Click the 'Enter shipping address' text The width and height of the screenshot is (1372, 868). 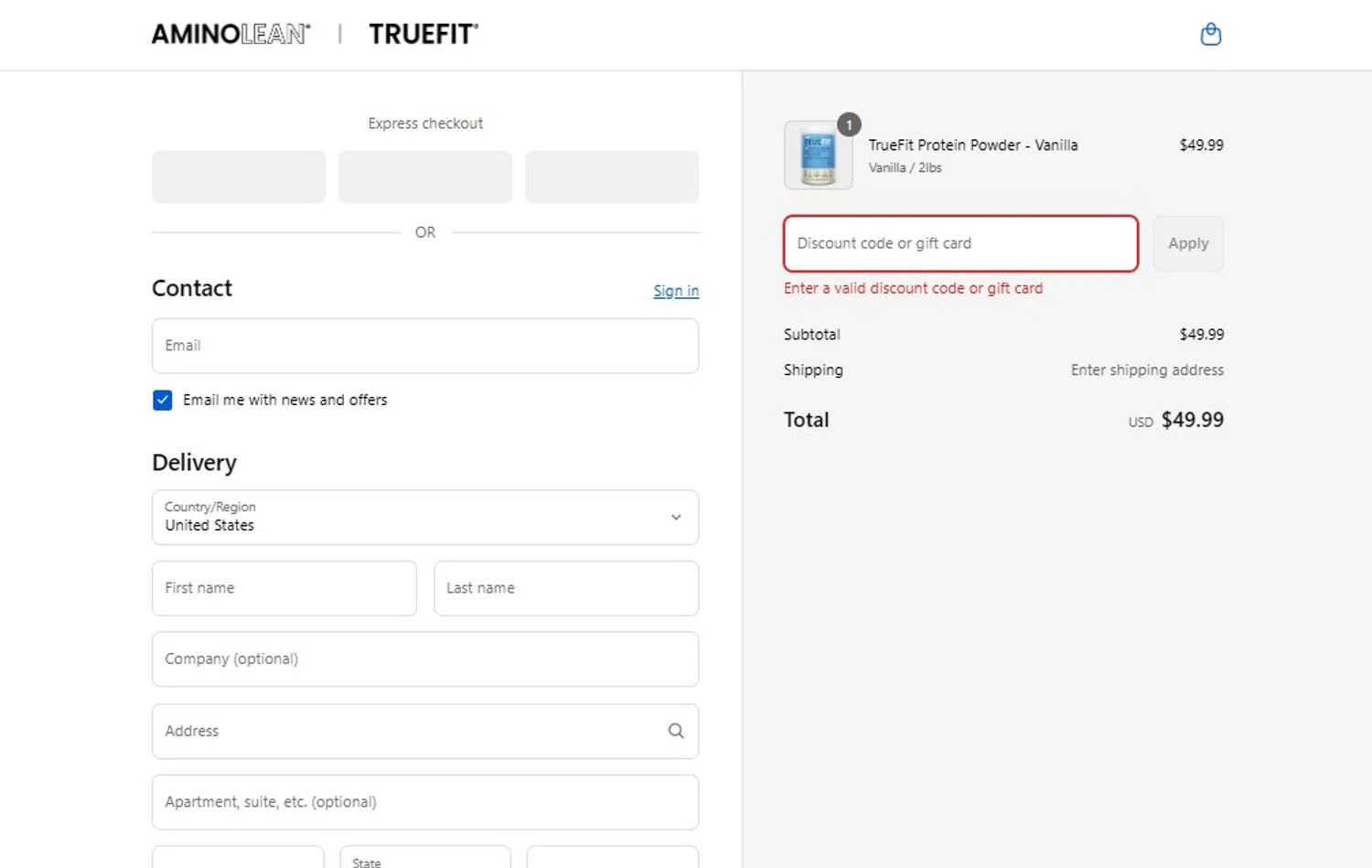point(1147,370)
